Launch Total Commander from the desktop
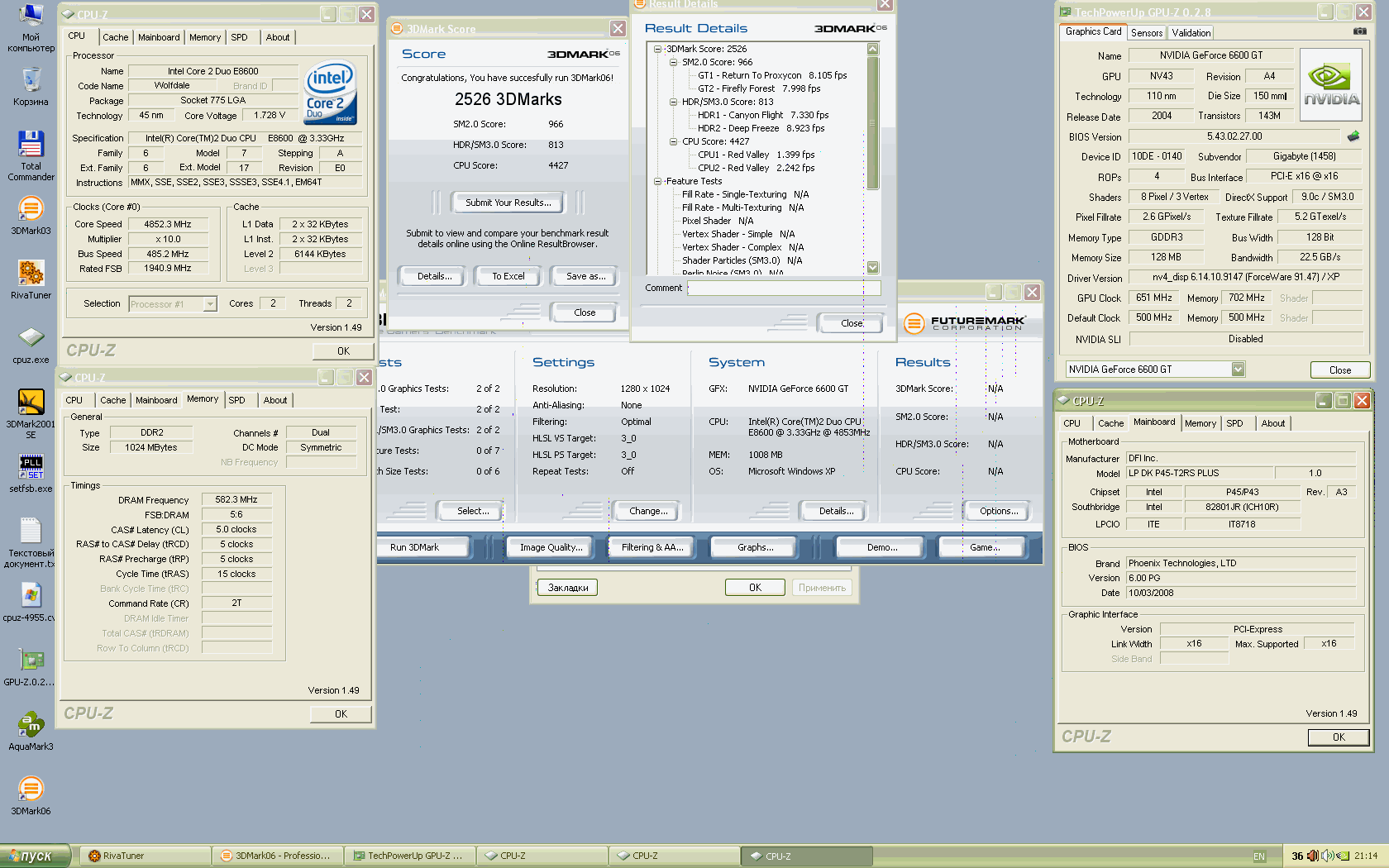This screenshot has width=1389, height=868. pos(31,155)
